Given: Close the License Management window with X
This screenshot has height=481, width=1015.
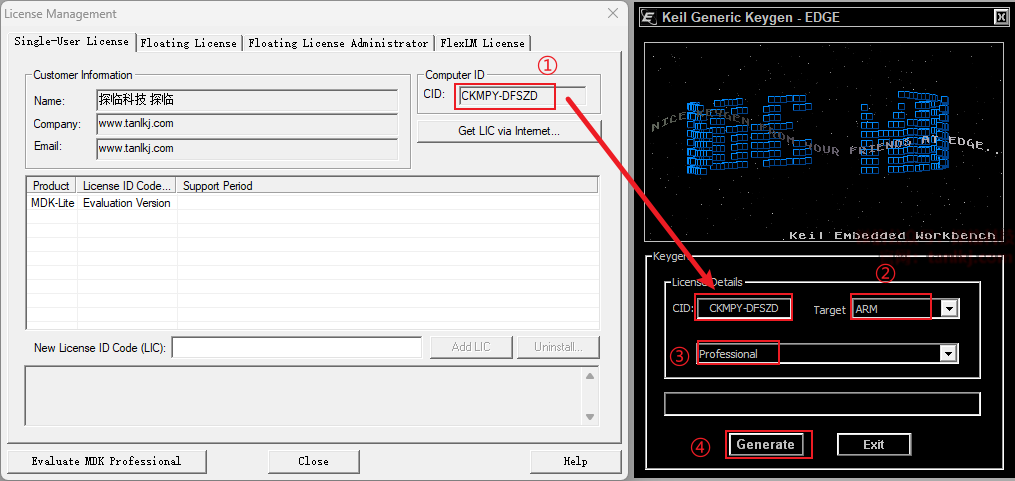Looking at the screenshot, I should coord(612,13).
